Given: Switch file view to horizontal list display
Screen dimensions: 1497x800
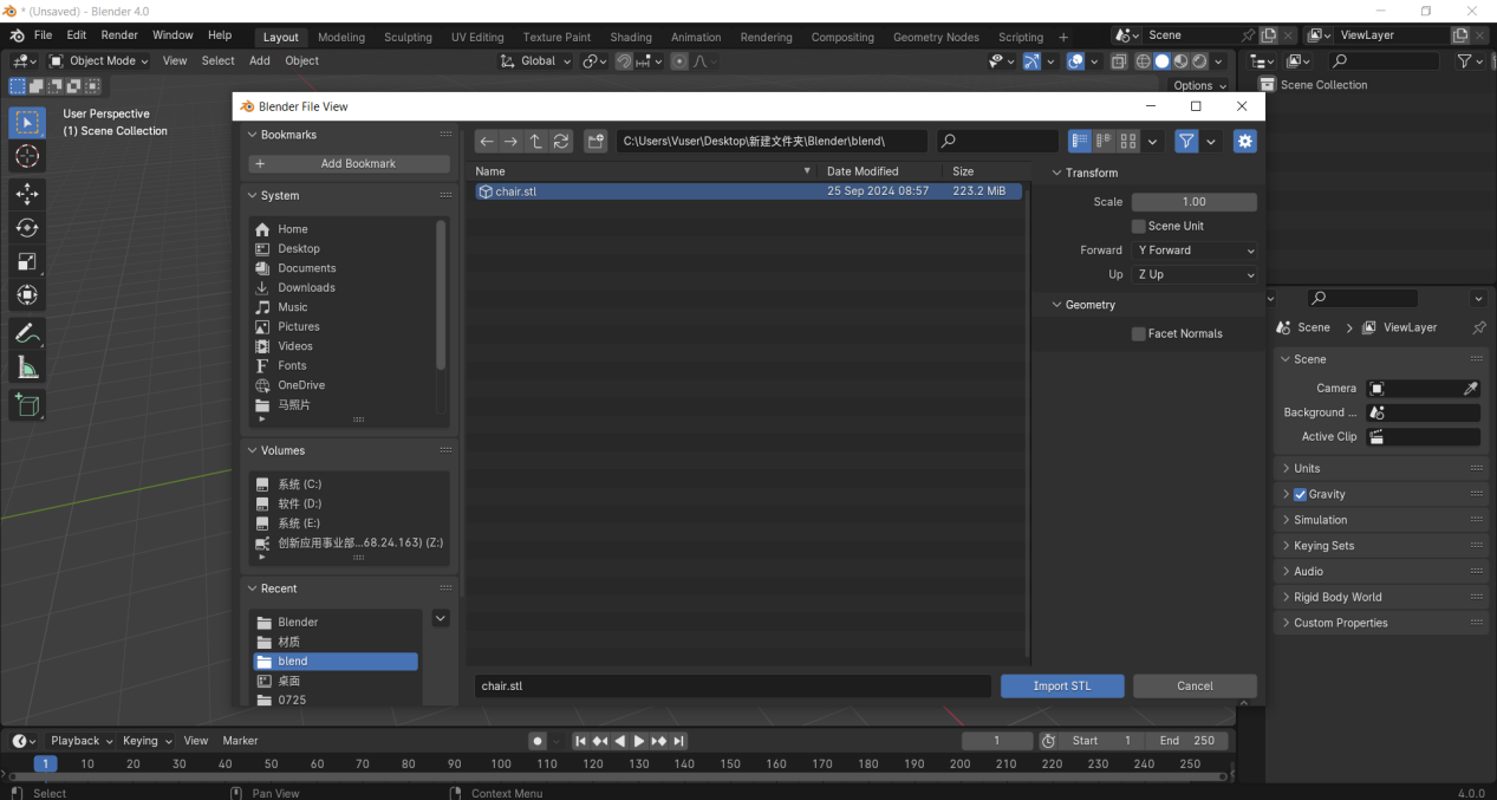Looking at the screenshot, I should [x=1104, y=141].
